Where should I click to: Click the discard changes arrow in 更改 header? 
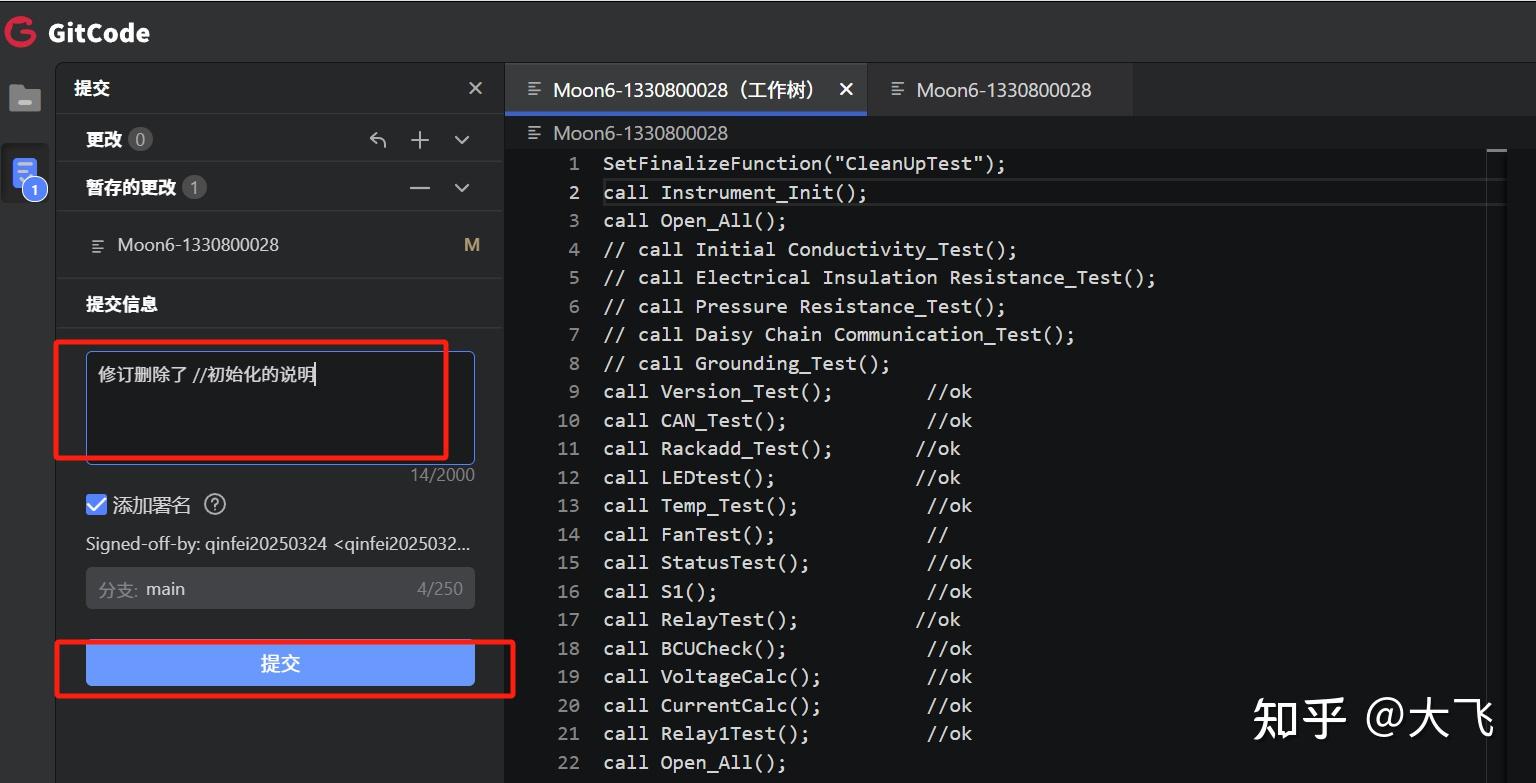[x=378, y=139]
